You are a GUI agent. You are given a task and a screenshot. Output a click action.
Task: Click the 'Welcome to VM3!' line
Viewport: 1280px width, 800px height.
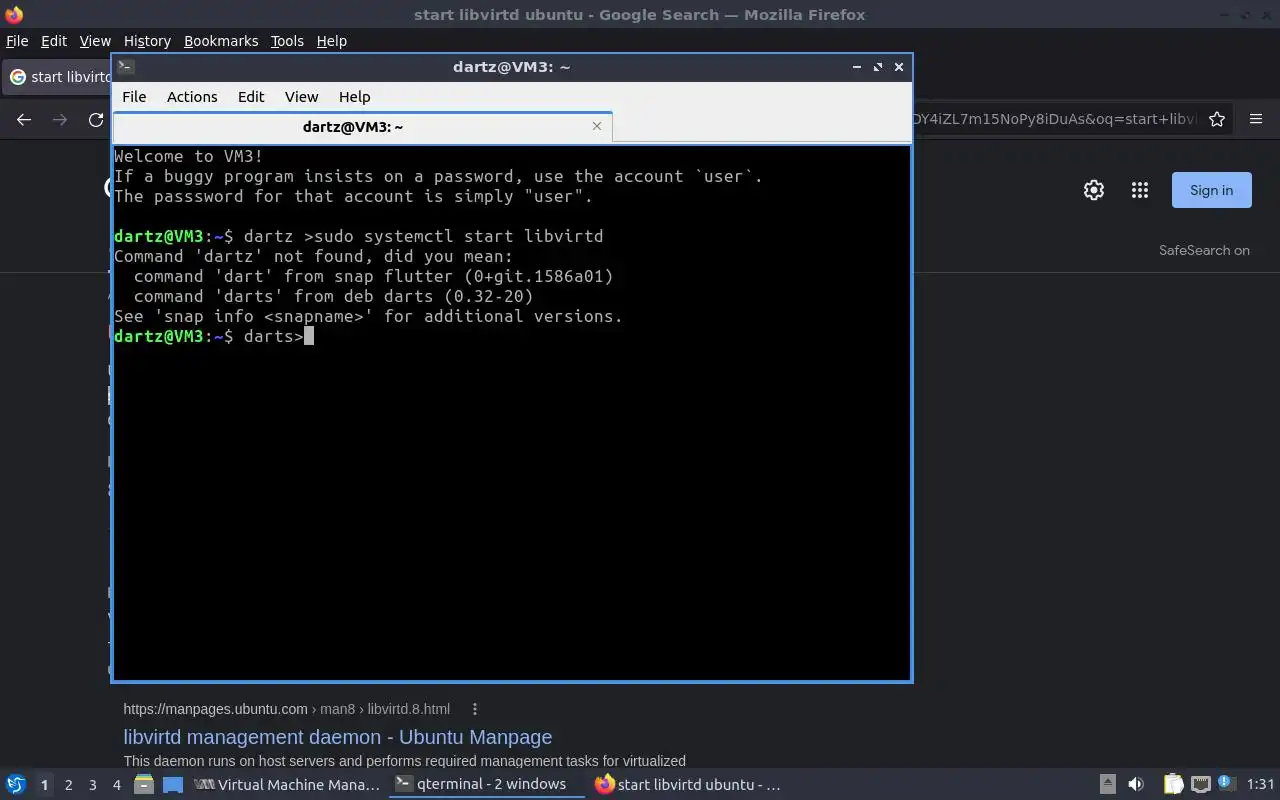(x=189, y=156)
